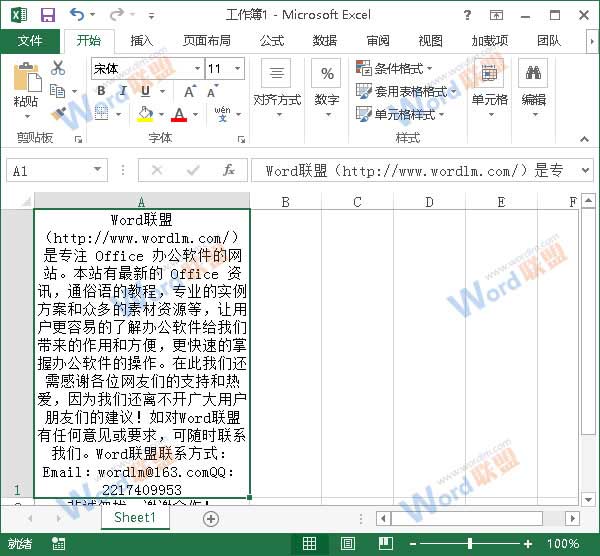Open the underline style dropdown arrow
Screen dimensions: 600x556
163,91
